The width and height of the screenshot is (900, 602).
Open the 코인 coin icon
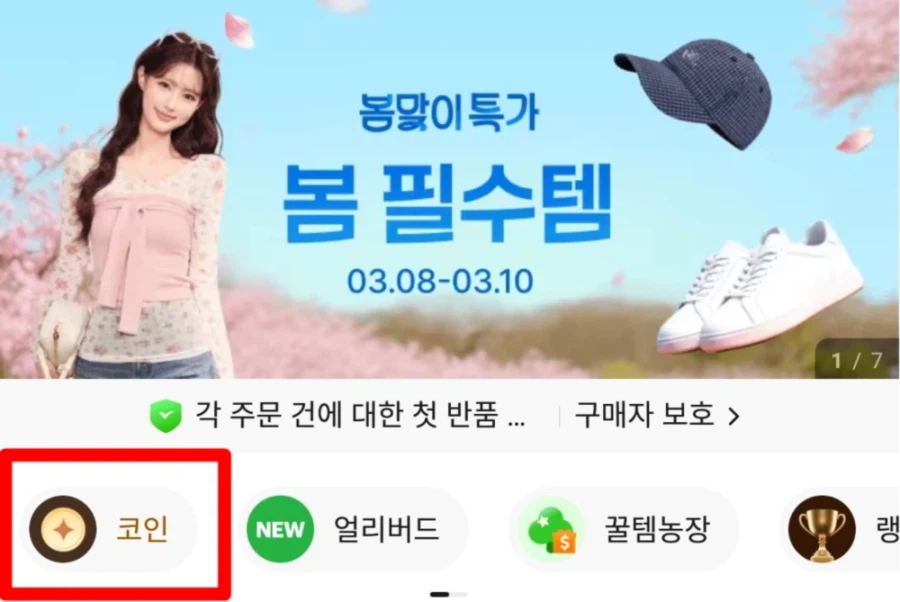[x=63, y=529]
